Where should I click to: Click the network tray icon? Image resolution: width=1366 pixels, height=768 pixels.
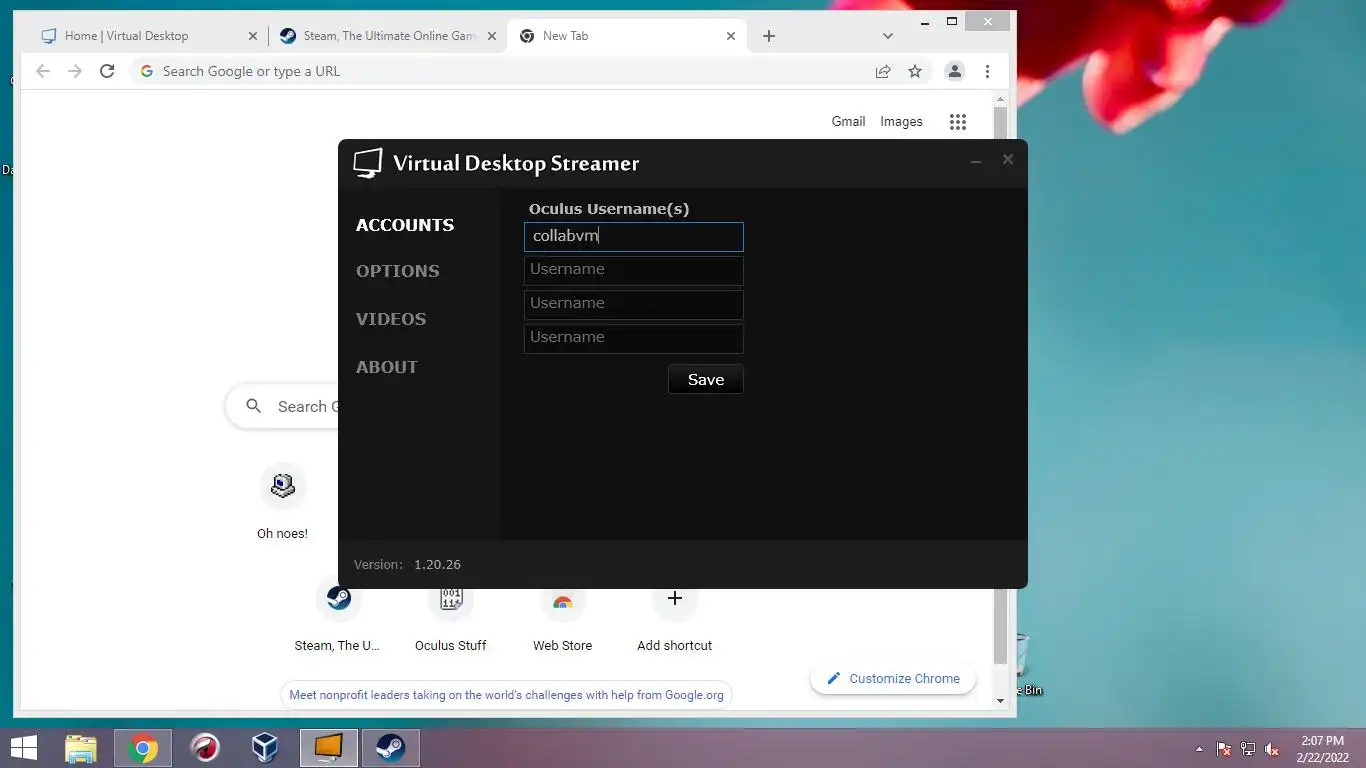click(x=1248, y=749)
